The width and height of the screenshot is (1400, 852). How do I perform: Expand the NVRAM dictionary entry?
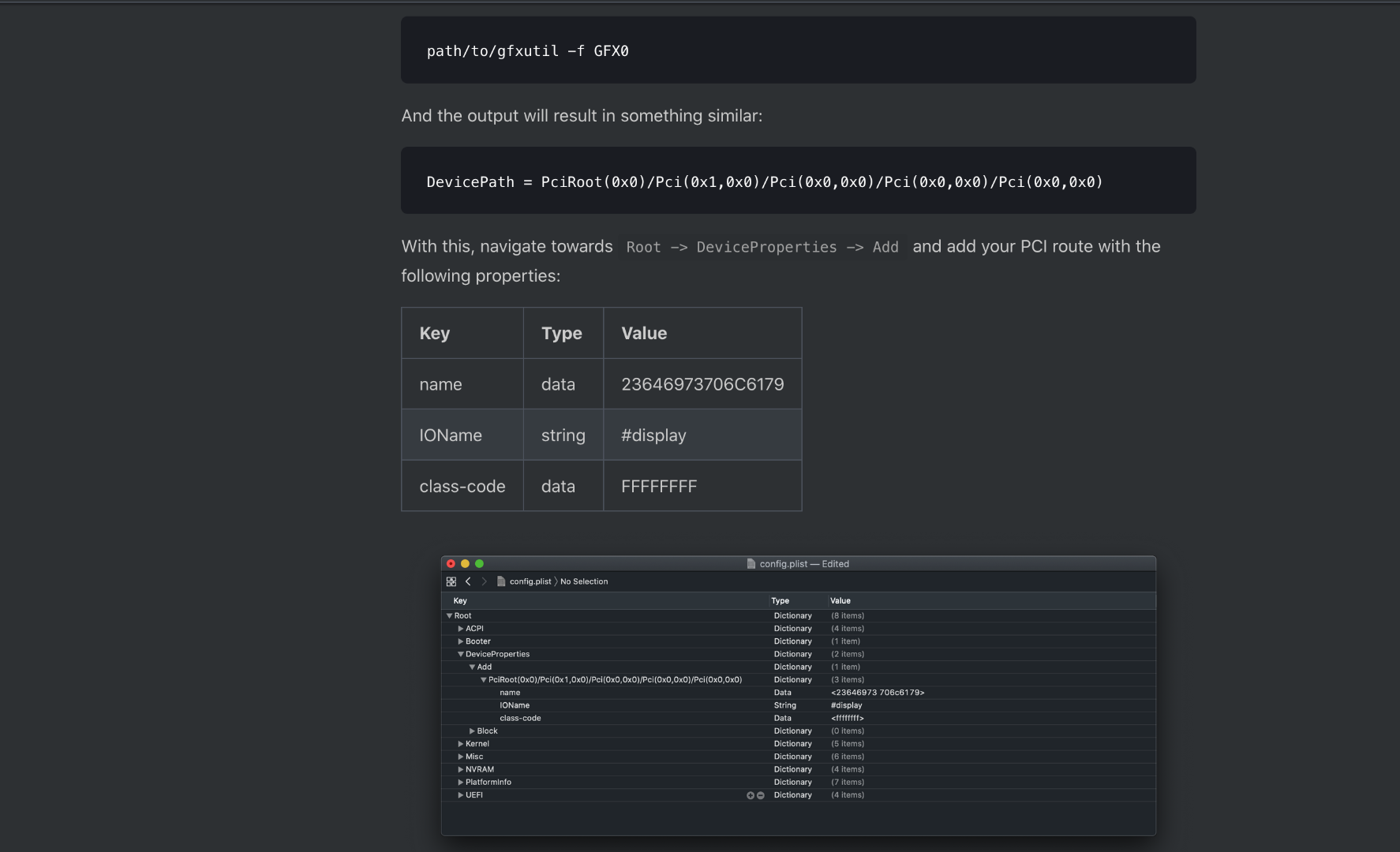(x=461, y=769)
